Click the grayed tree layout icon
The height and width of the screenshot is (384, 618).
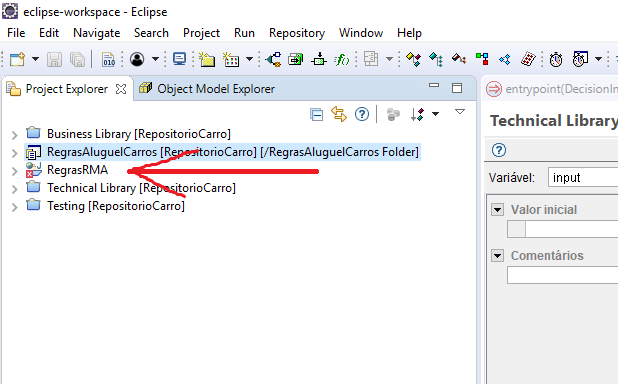(371, 59)
